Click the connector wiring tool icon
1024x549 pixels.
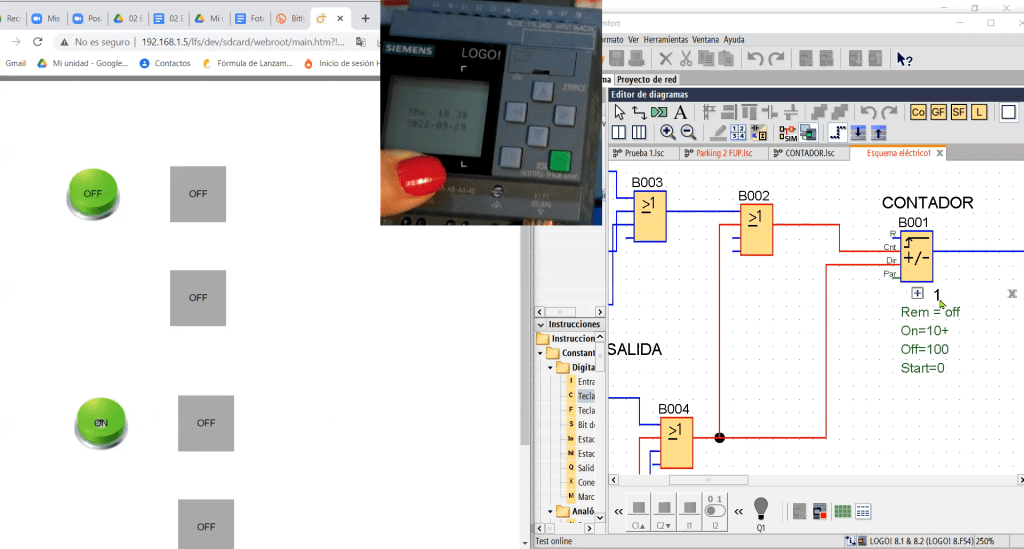coord(639,112)
